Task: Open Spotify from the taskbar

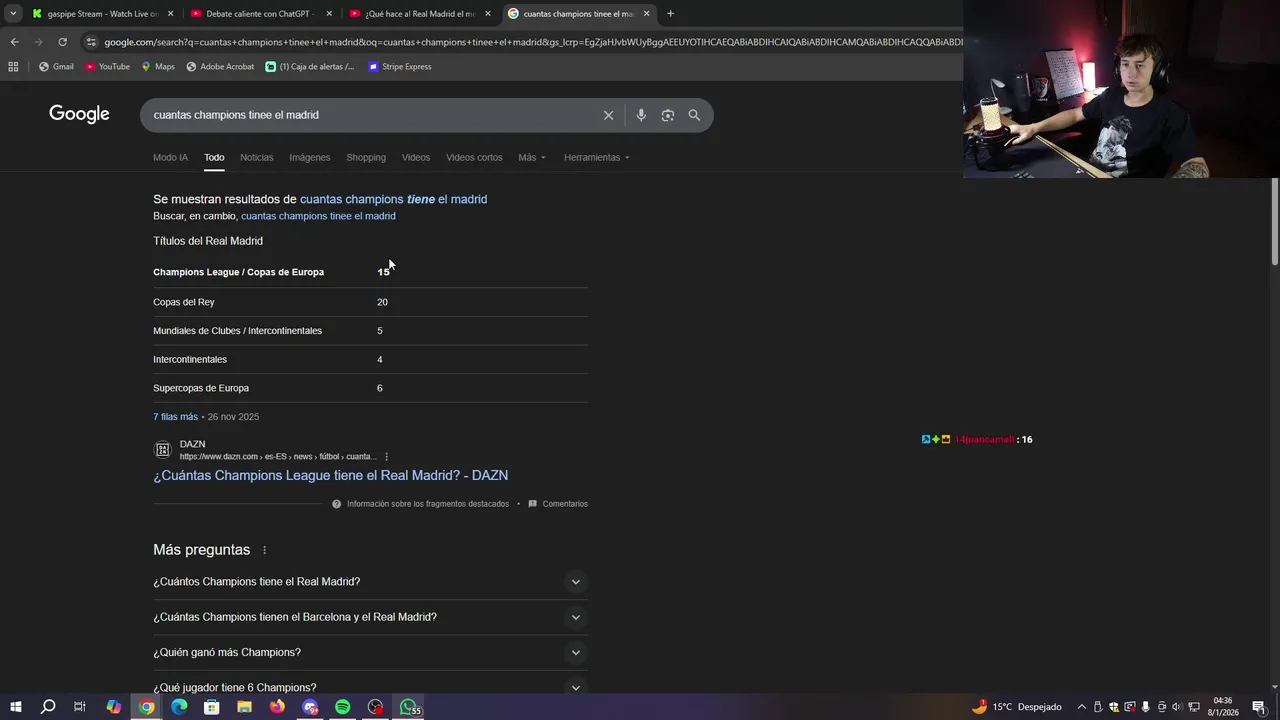Action: (x=342, y=707)
